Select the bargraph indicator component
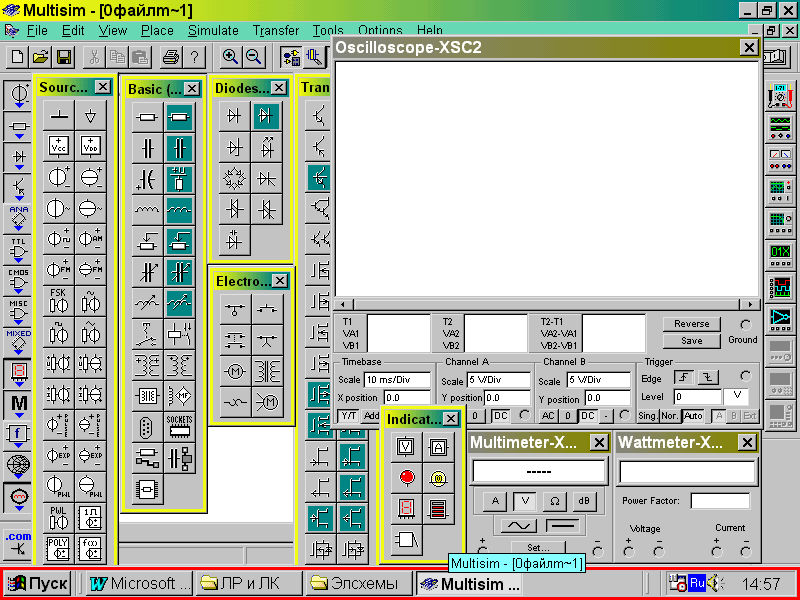Viewport: 800px width, 600px height. click(438, 509)
